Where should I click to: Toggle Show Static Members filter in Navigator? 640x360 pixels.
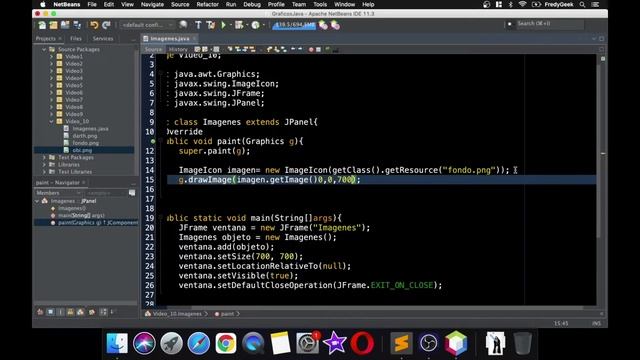point(60,312)
